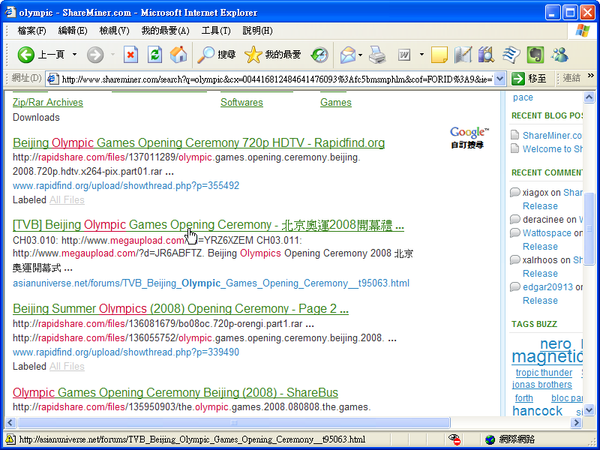Open Back button history dropdown arrow
The height and width of the screenshot is (450, 600).
[x=75, y=55]
